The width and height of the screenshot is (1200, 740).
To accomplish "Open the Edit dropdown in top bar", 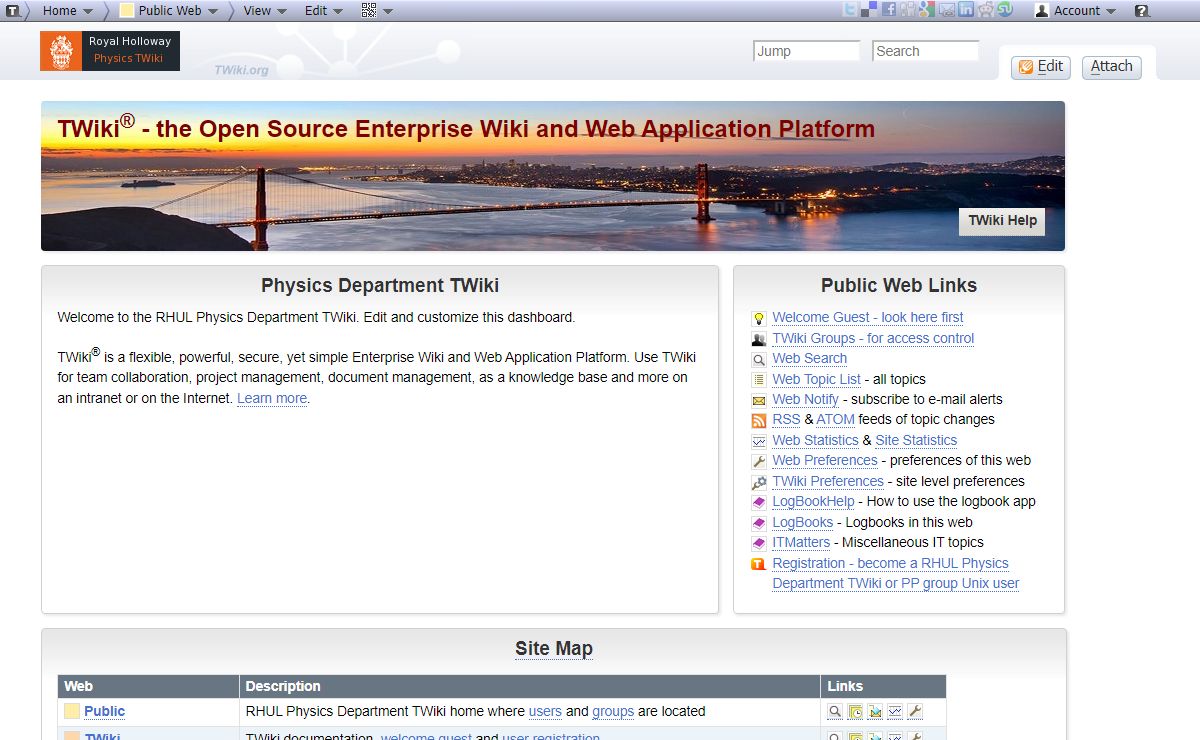I will [324, 10].
